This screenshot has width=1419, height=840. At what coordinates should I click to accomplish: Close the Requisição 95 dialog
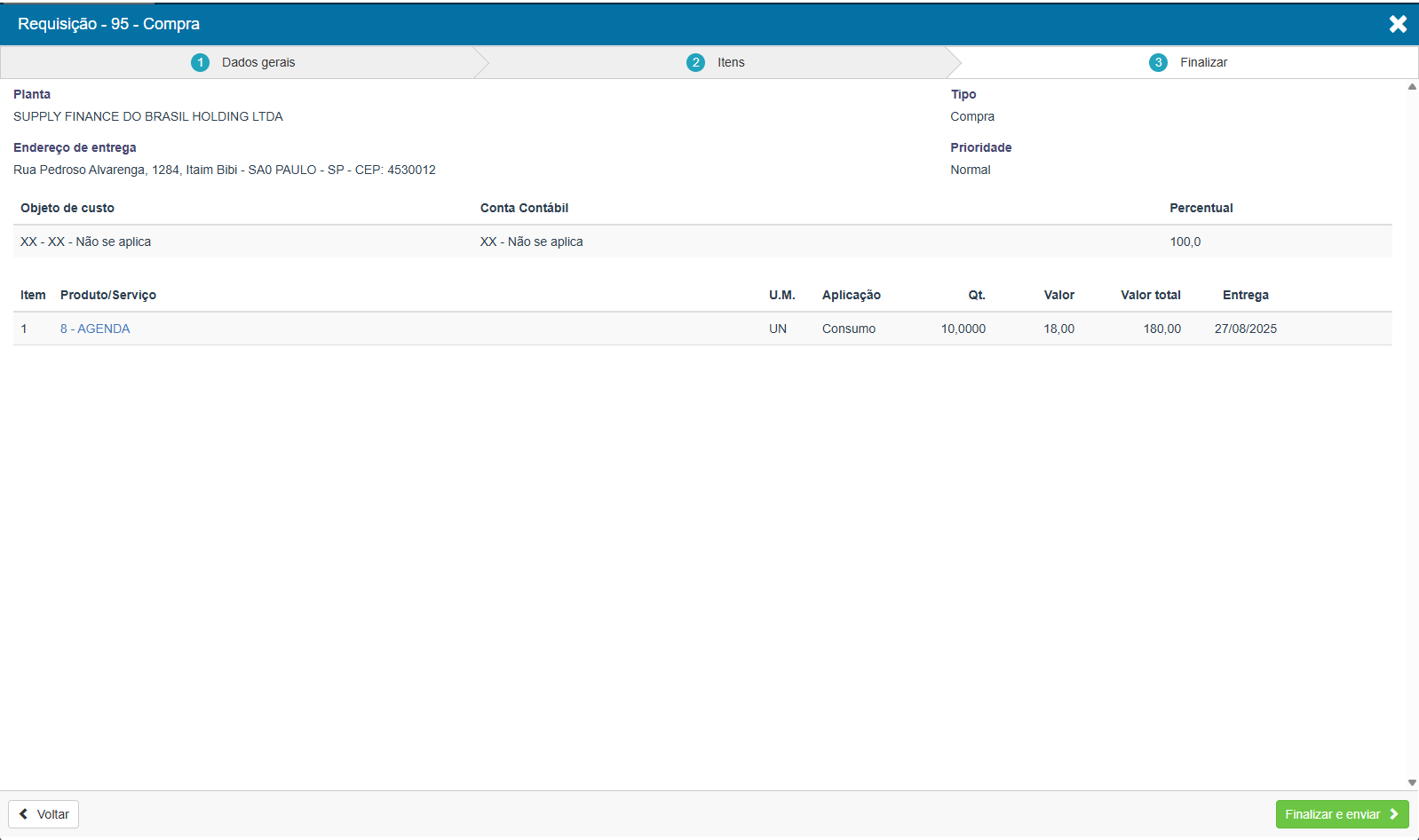1398,24
